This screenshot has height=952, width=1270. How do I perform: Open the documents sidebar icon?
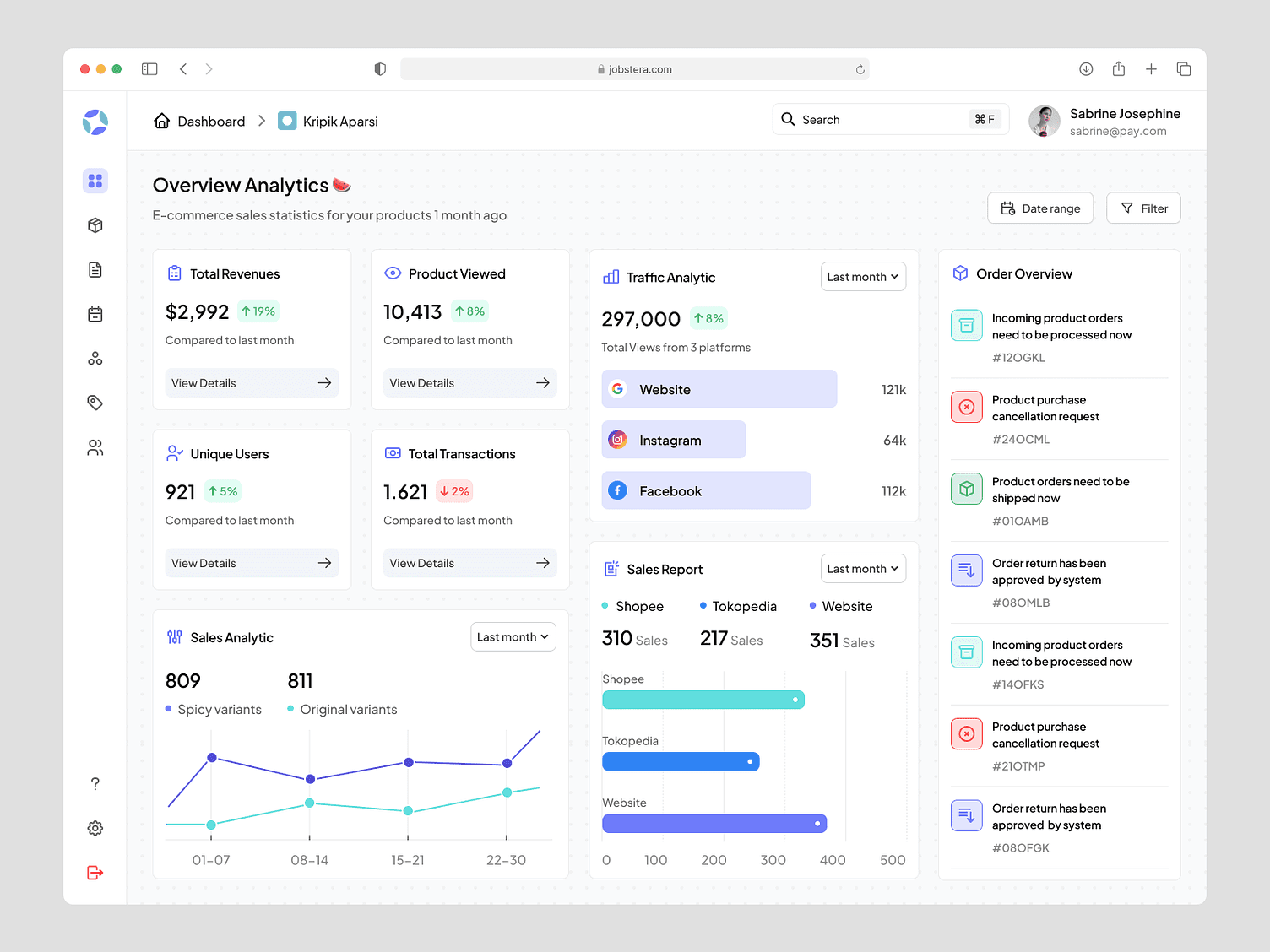pyautogui.click(x=95, y=270)
